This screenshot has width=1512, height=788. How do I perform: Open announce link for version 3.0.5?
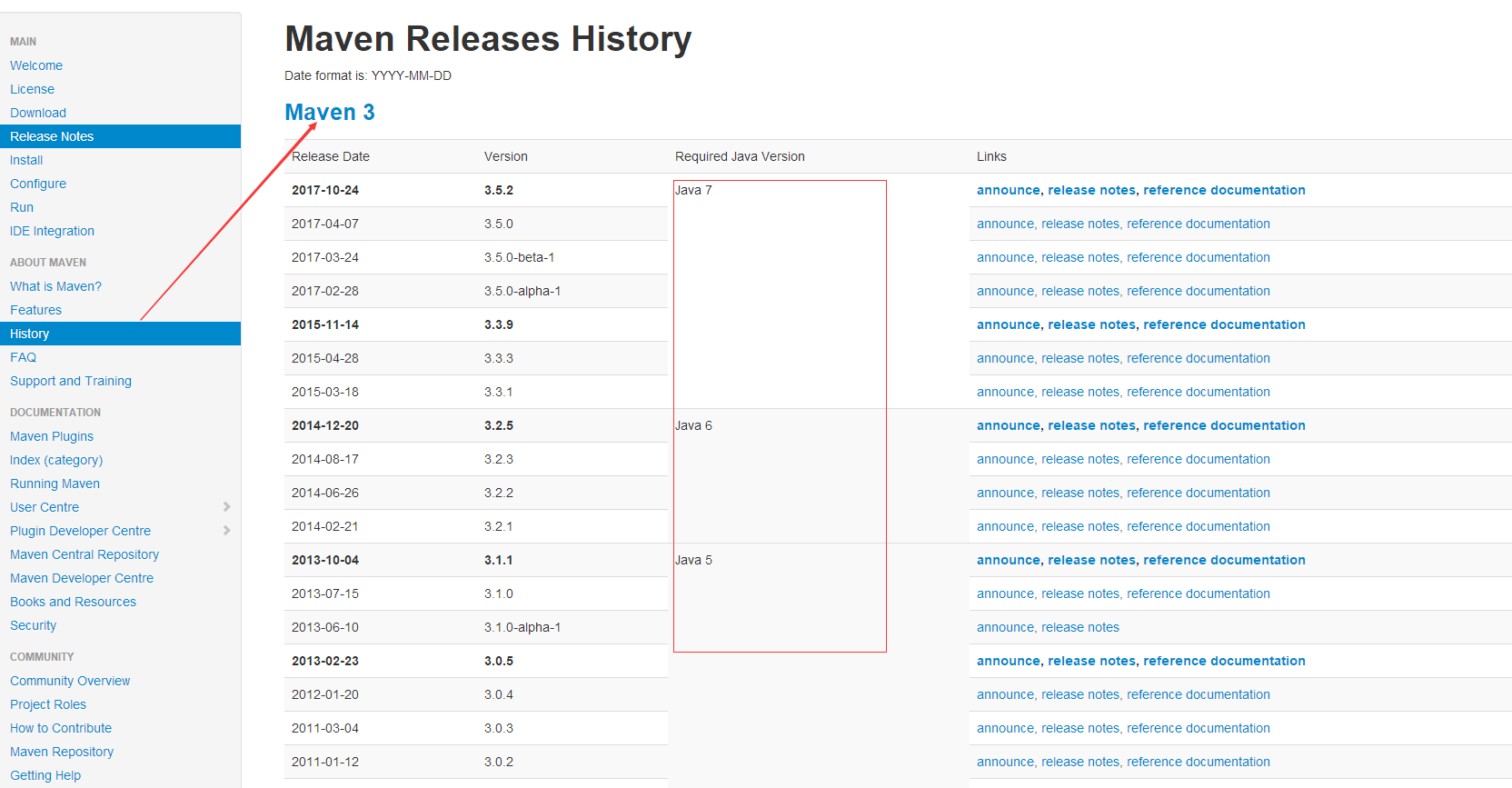(1008, 661)
